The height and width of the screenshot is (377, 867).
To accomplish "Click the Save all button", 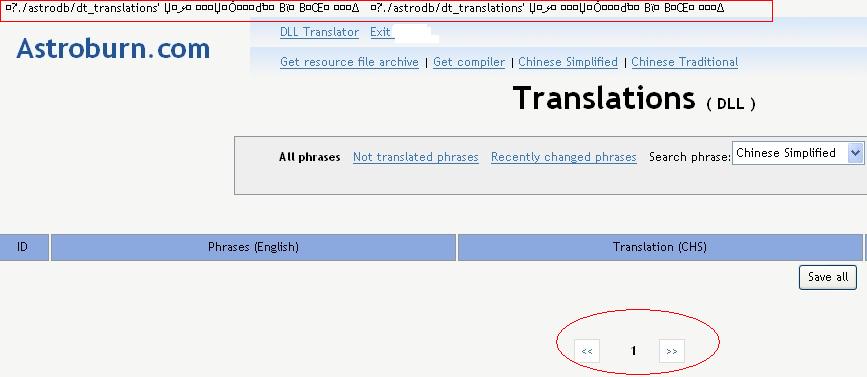I will pyautogui.click(x=828, y=277).
